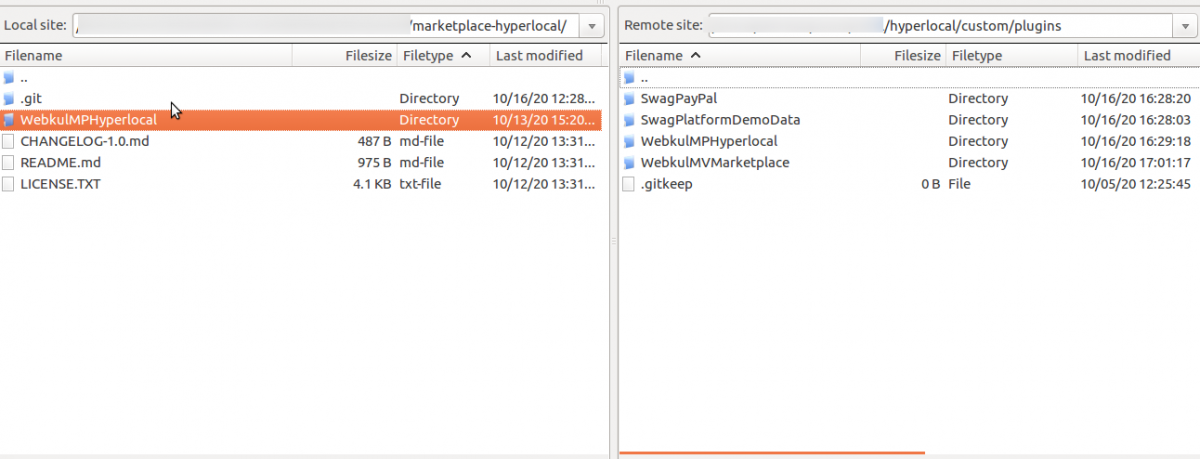
Task: Click the remote WebkulMVMarketplace folder icon
Action: [x=629, y=162]
